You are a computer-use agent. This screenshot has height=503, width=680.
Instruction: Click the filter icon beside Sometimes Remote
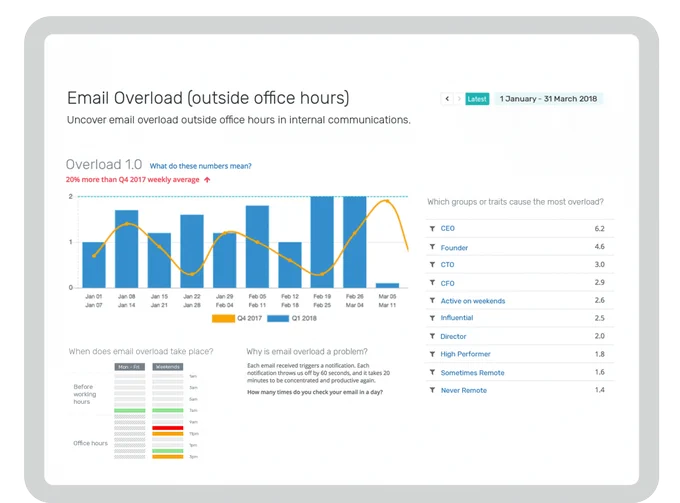(432, 372)
